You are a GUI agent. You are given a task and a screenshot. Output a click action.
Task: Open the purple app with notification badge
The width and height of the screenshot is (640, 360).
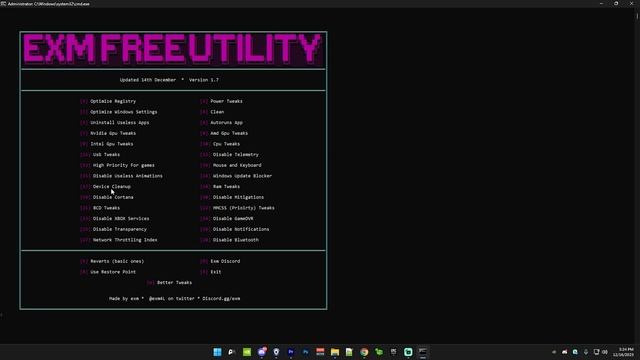pos(262,352)
